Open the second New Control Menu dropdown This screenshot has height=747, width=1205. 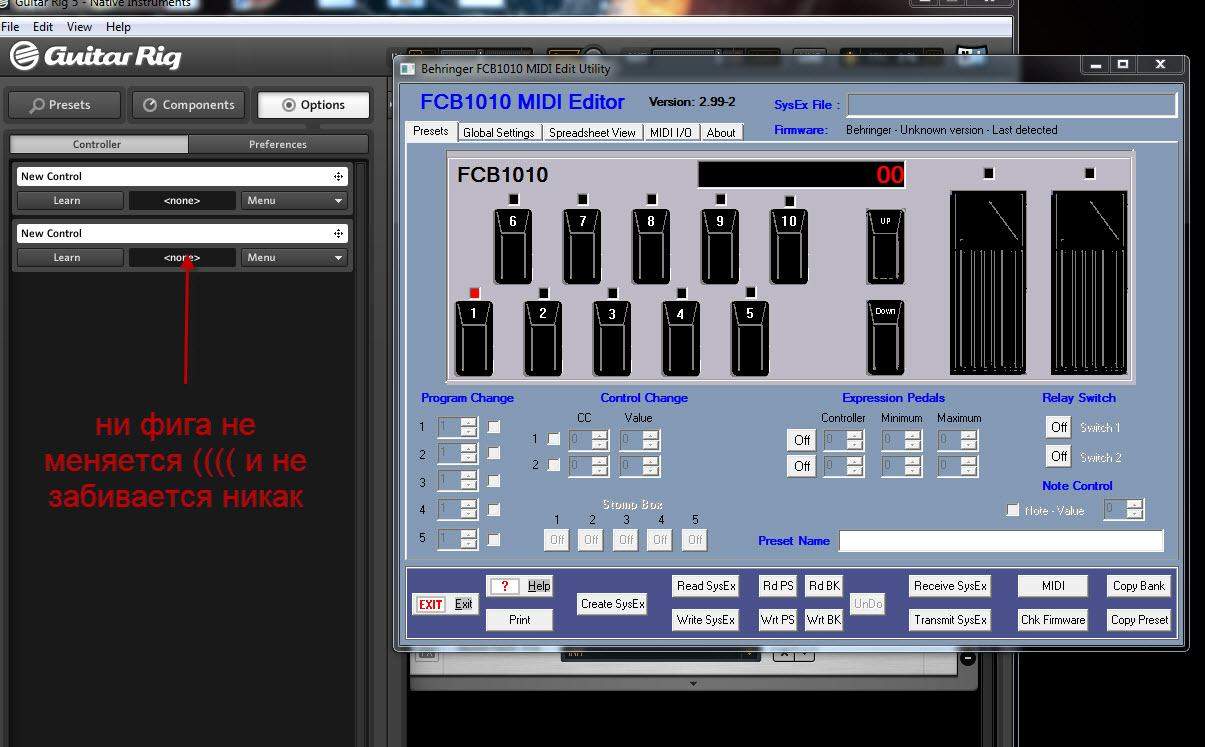[294, 257]
